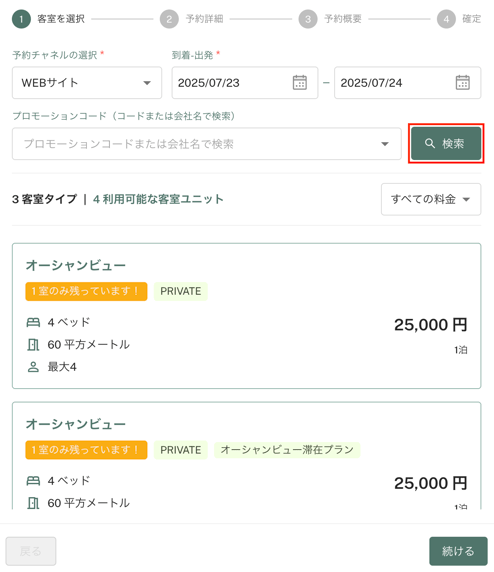Click the bed icon in first room card
Viewport: 494px width, 572px height.
tap(33, 322)
